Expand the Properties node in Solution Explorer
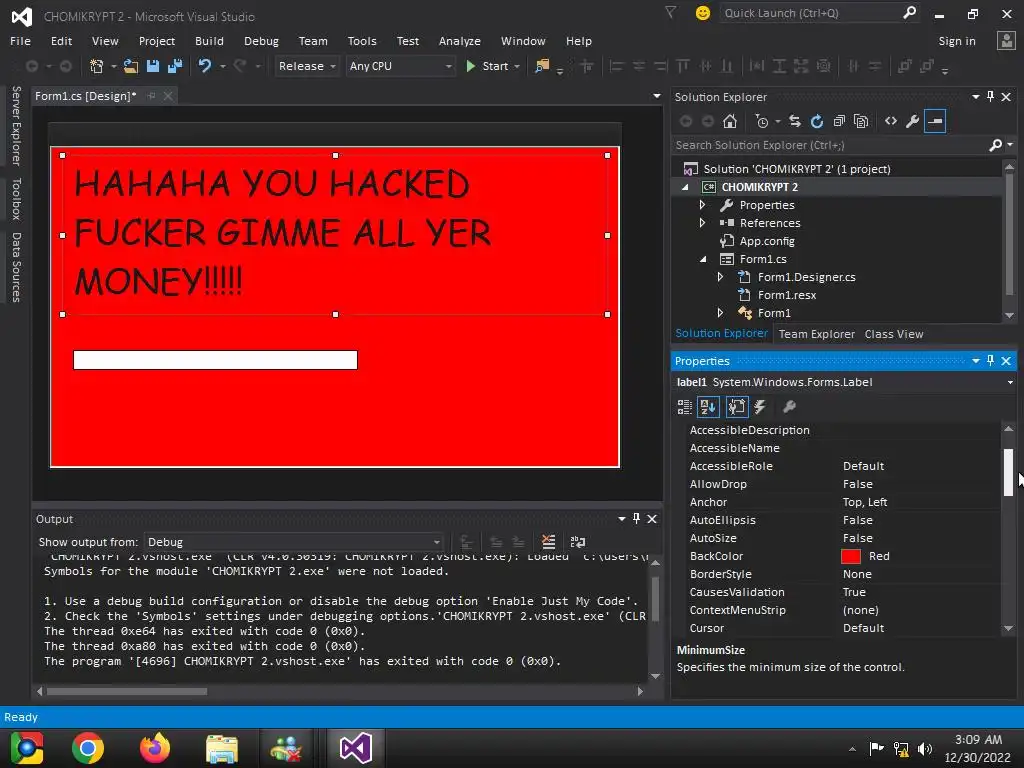This screenshot has height=768, width=1024. (702, 205)
